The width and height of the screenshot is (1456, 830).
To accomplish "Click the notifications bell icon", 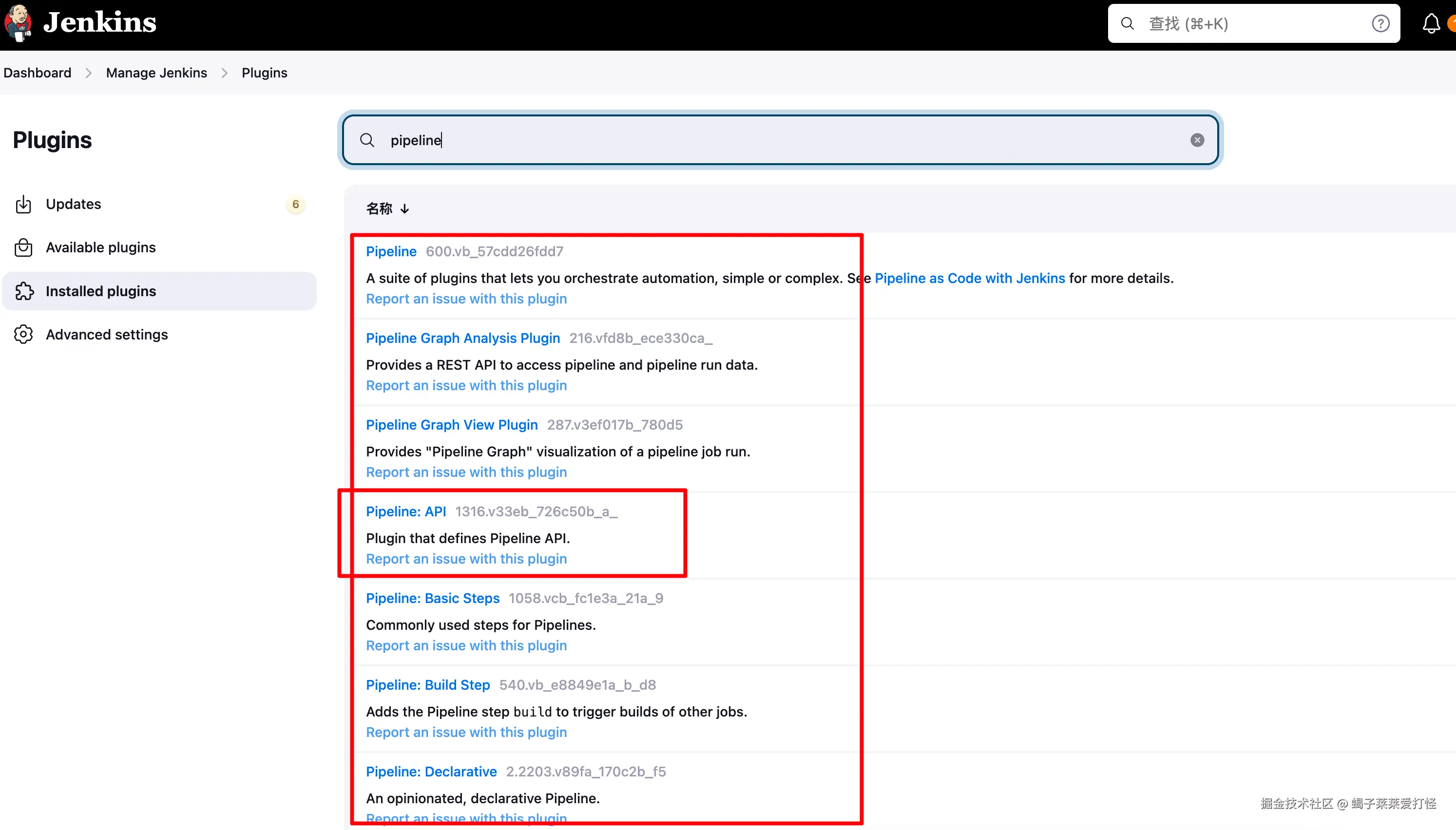I will point(1431,24).
